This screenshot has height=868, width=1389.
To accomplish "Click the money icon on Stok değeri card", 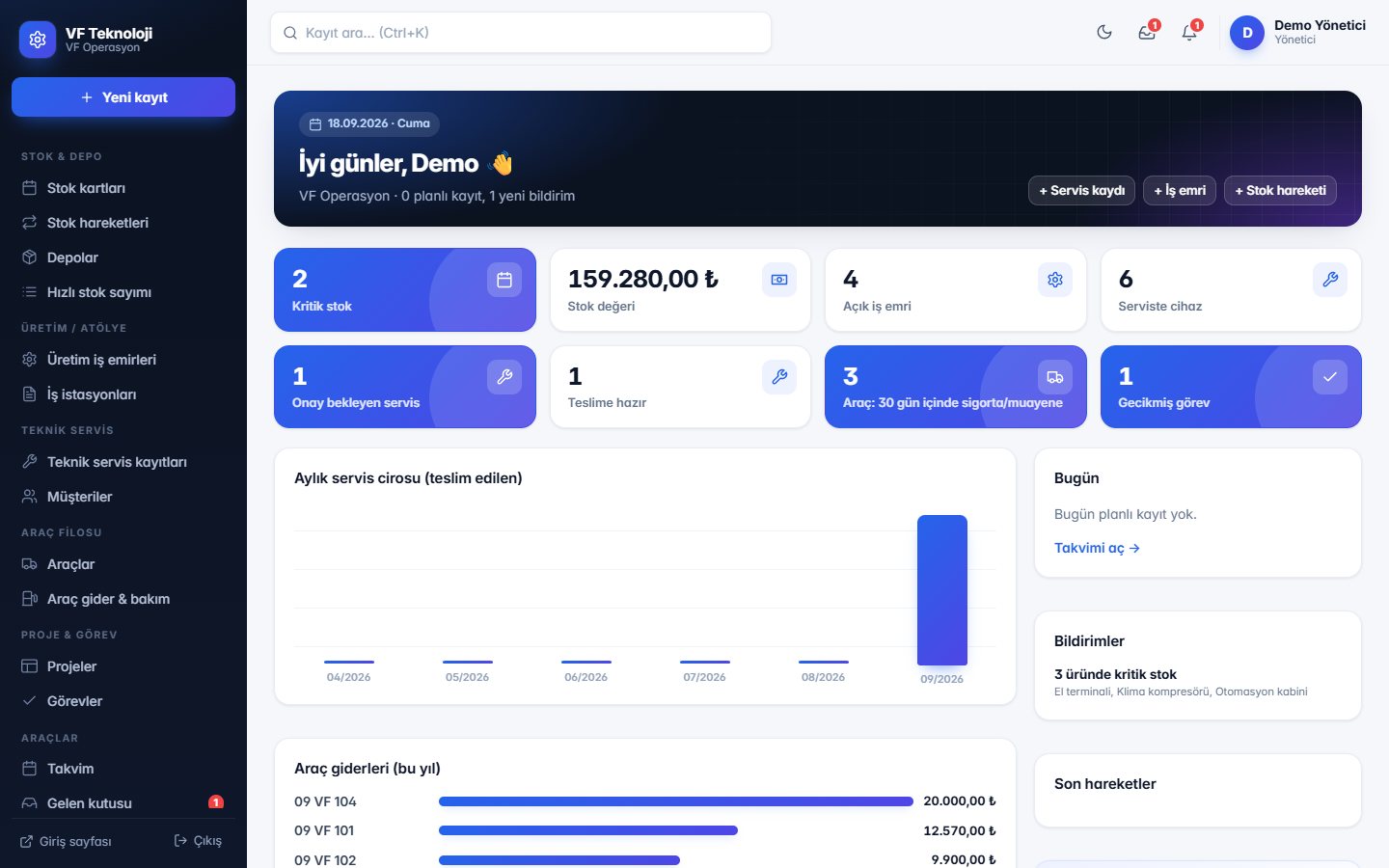I will 779,280.
